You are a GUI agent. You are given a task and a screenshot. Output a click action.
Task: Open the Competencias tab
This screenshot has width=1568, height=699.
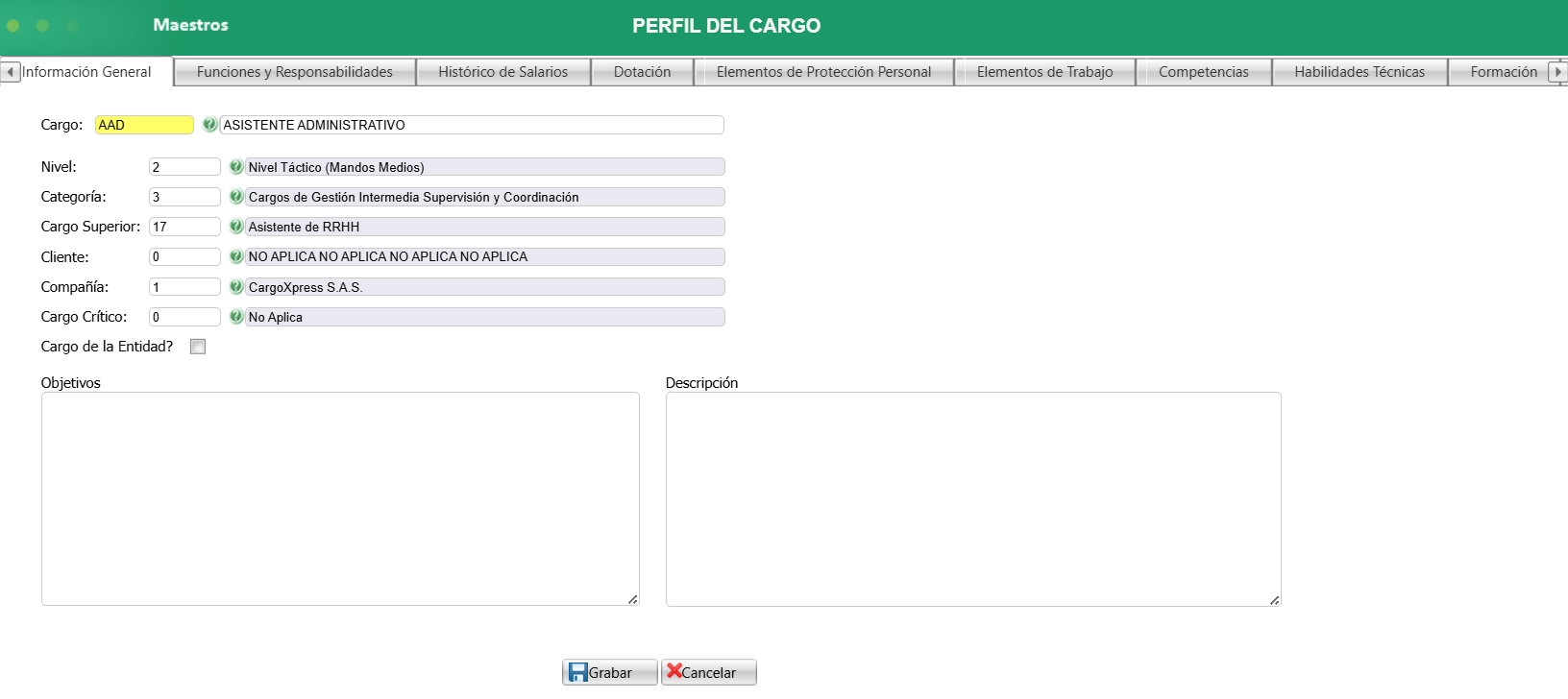(1204, 72)
